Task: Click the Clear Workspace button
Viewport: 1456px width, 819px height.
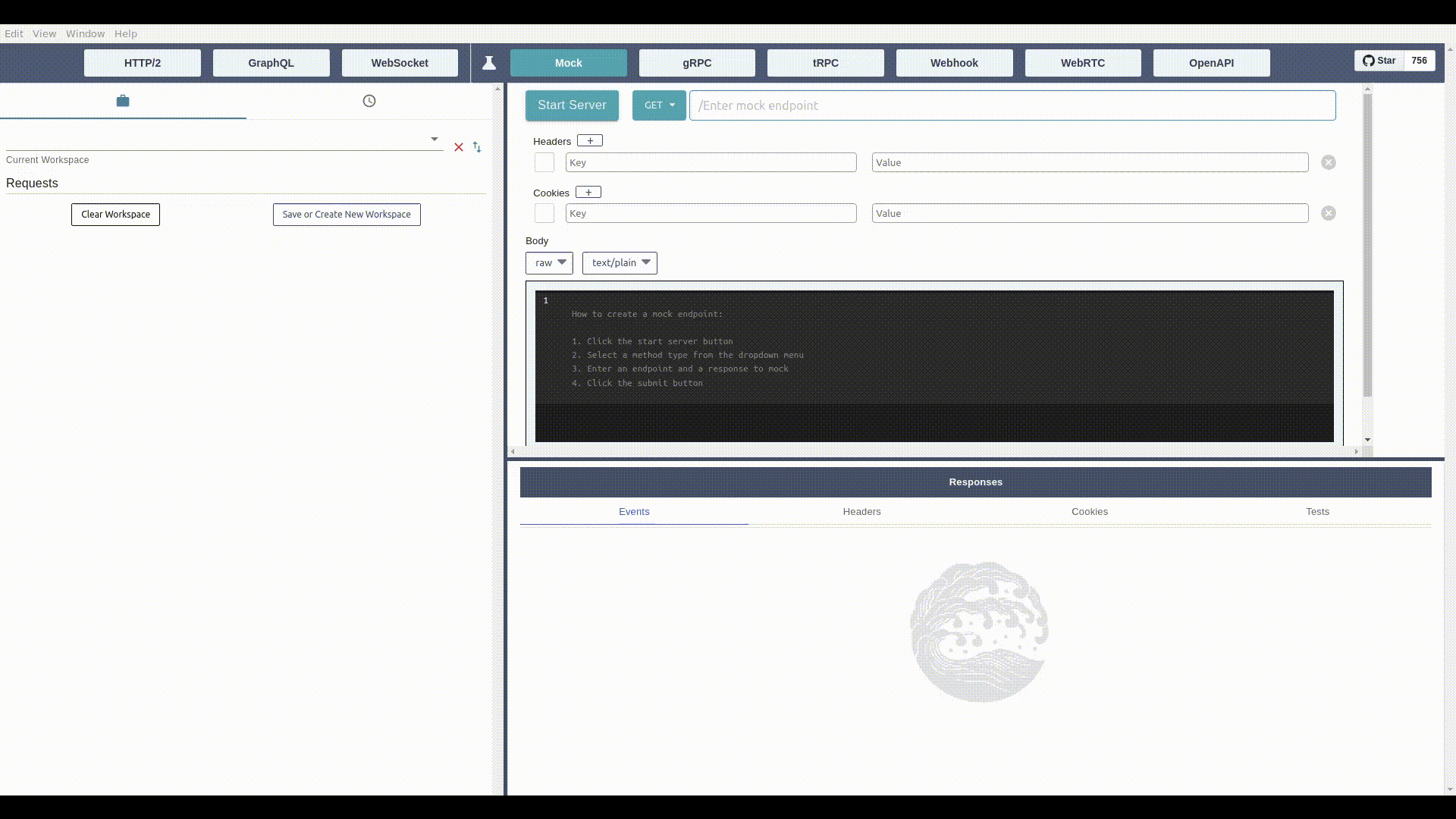Action: click(115, 215)
